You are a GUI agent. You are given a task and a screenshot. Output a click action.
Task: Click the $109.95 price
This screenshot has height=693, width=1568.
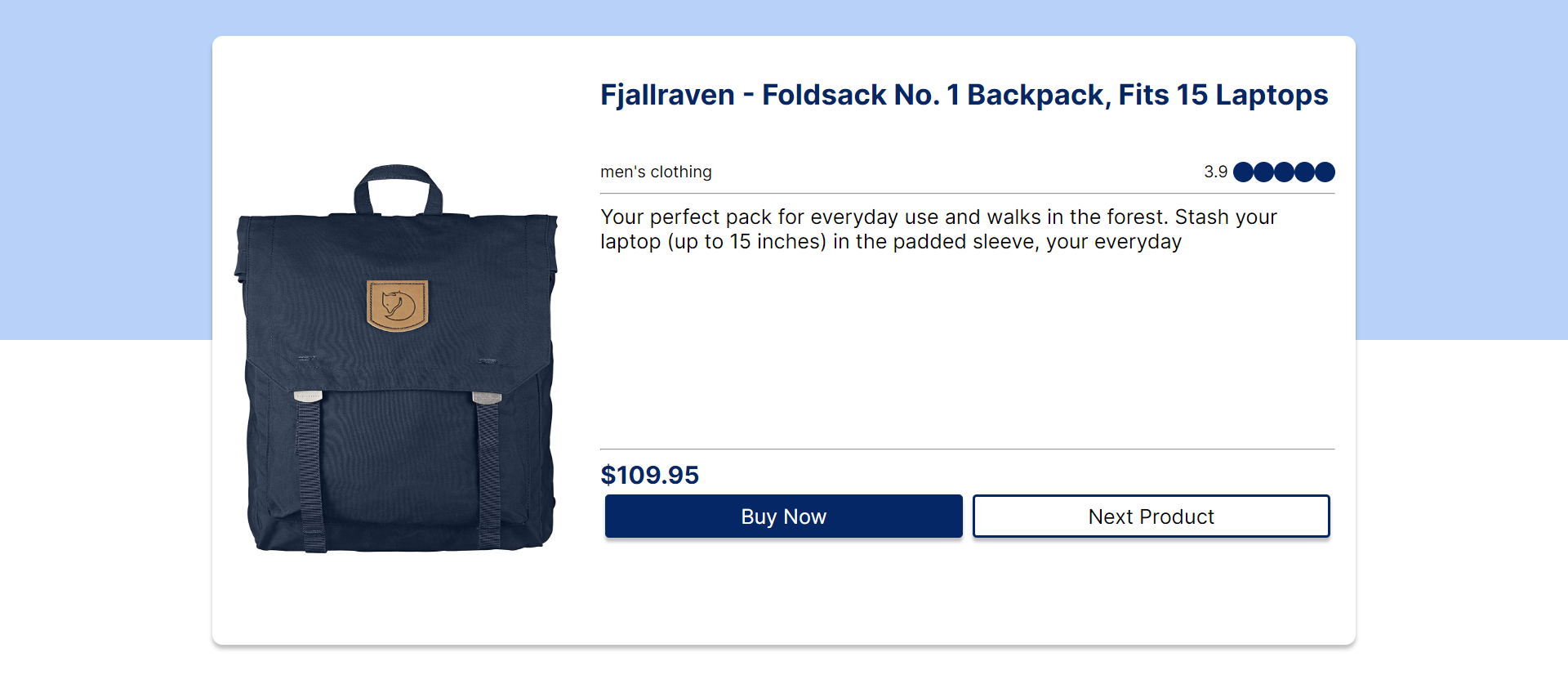pyautogui.click(x=649, y=475)
